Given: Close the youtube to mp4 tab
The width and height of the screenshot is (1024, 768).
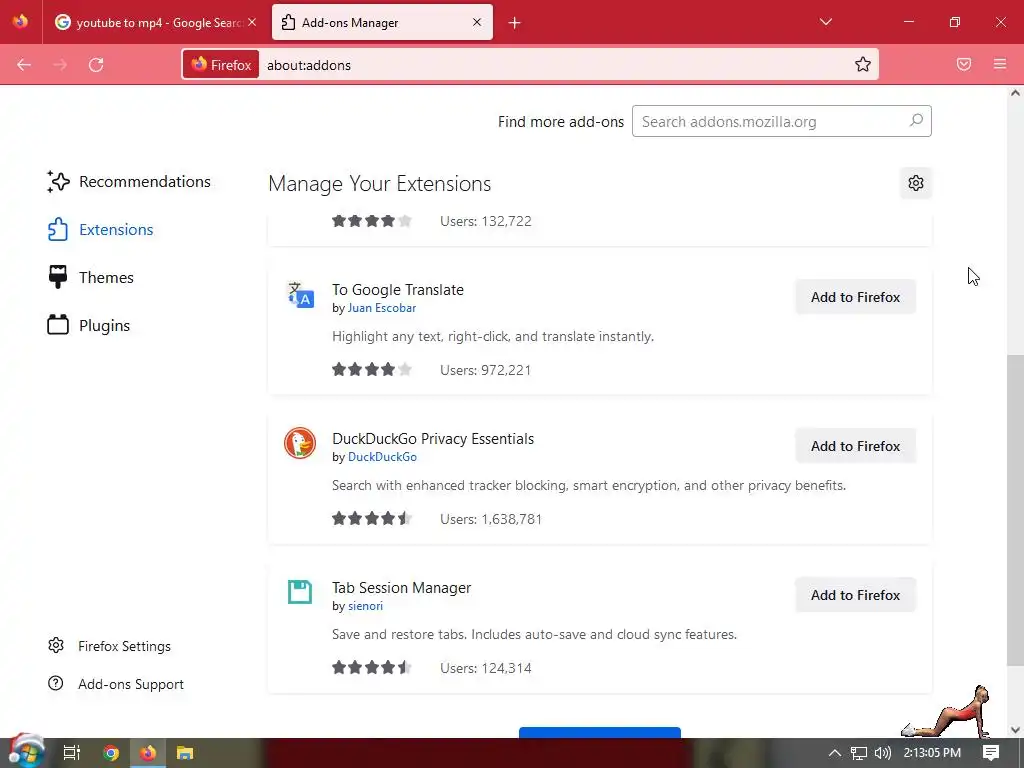Looking at the screenshot, I should point(252,22).
